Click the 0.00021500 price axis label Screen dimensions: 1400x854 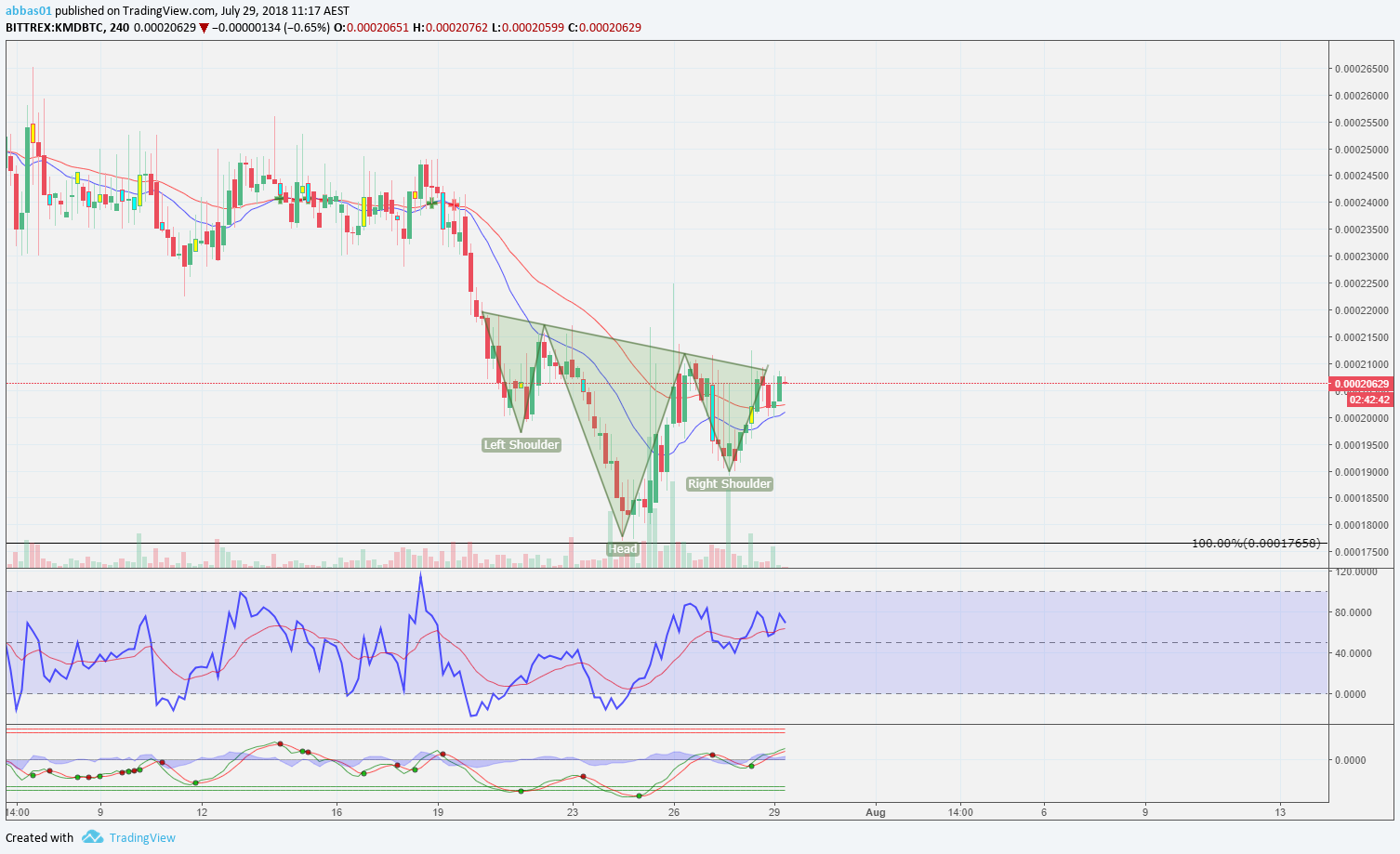(x=1362, y=337)
